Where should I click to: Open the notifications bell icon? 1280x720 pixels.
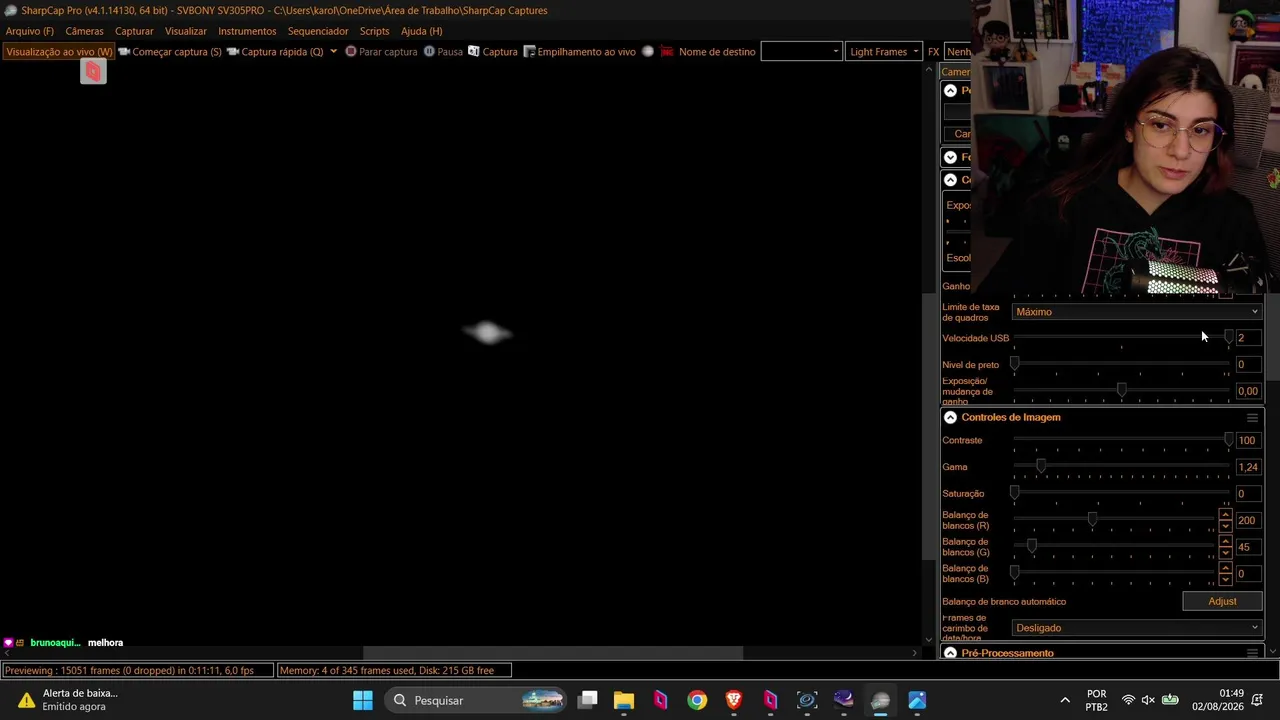pyautogui.click(x=1257, y=700)
